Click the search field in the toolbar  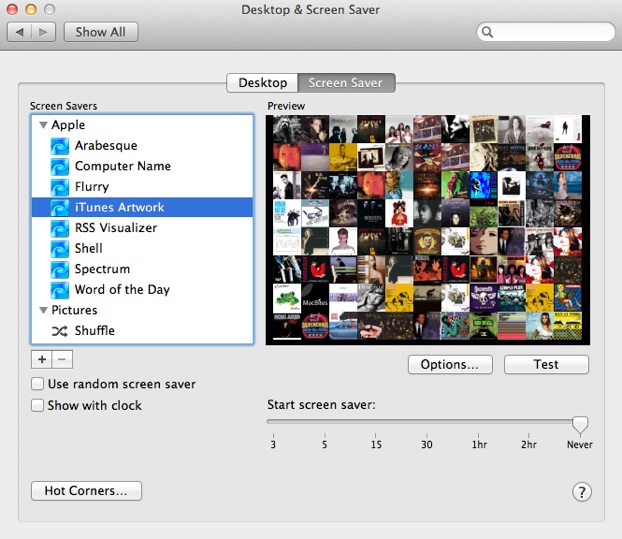coord(545,32)
